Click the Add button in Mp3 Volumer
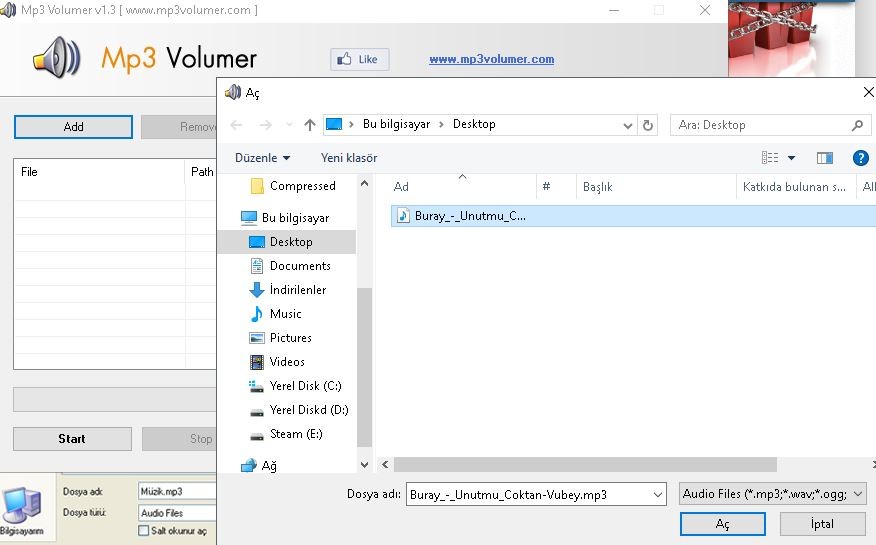 pos(73,127)
